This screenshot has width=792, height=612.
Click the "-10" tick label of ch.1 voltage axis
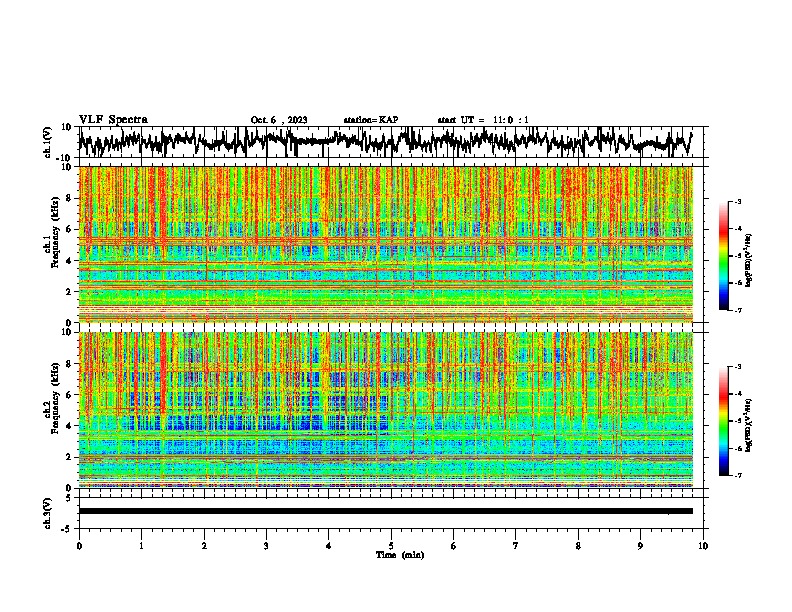65,158
